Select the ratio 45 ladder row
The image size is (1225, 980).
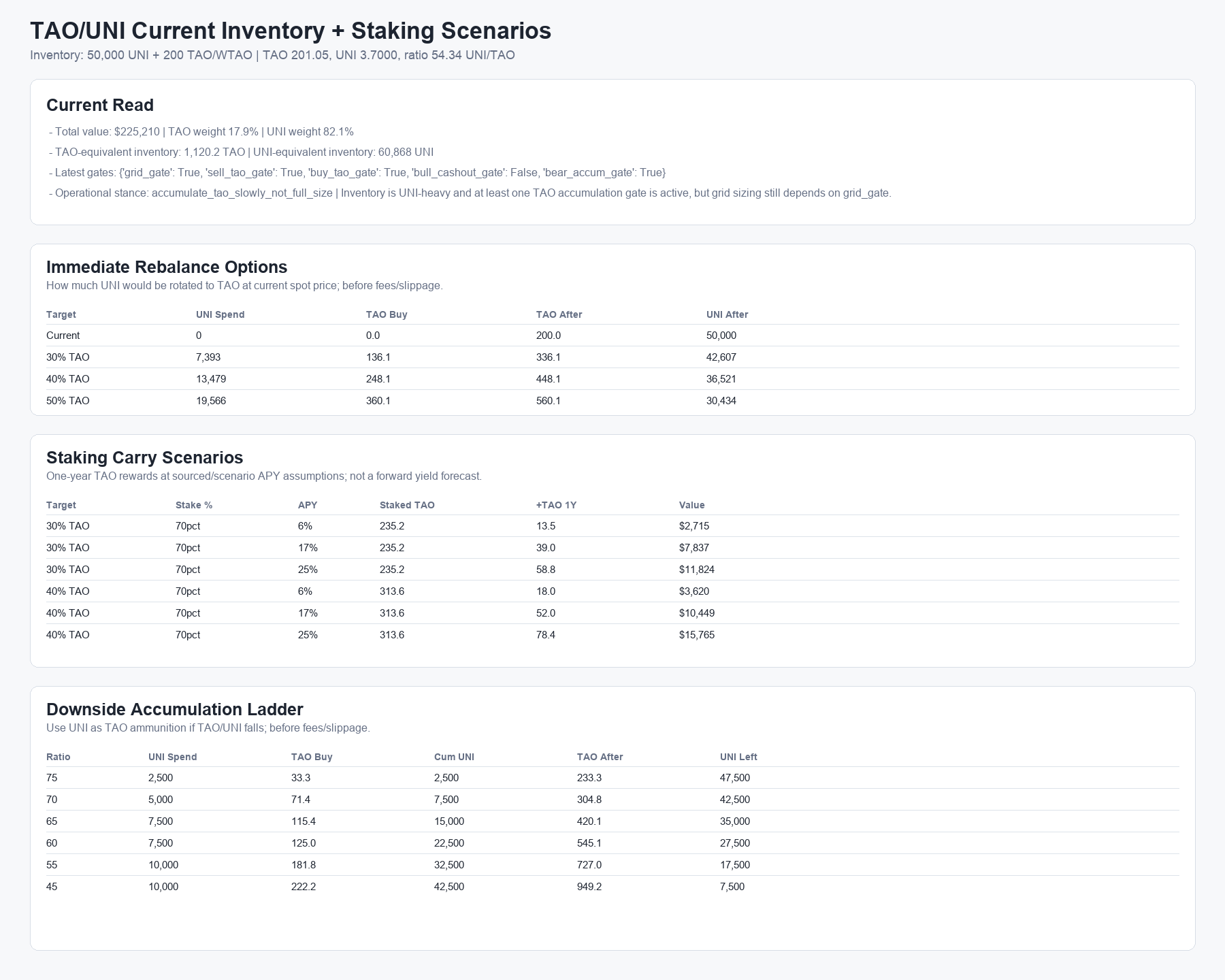612,887
